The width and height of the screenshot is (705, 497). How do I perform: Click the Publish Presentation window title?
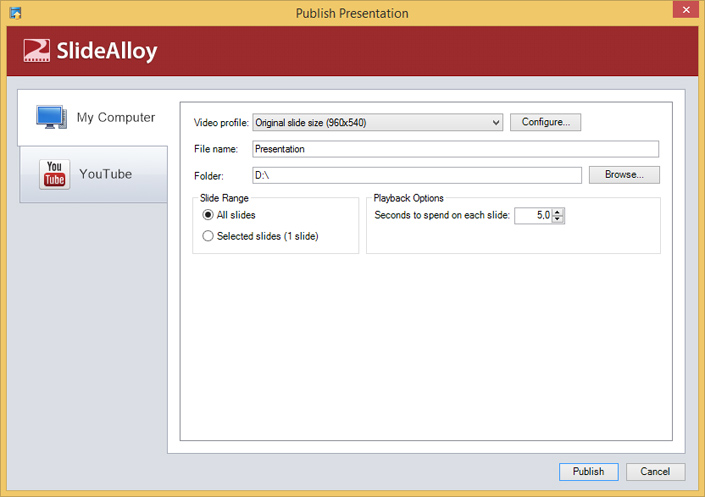point(352,13)
